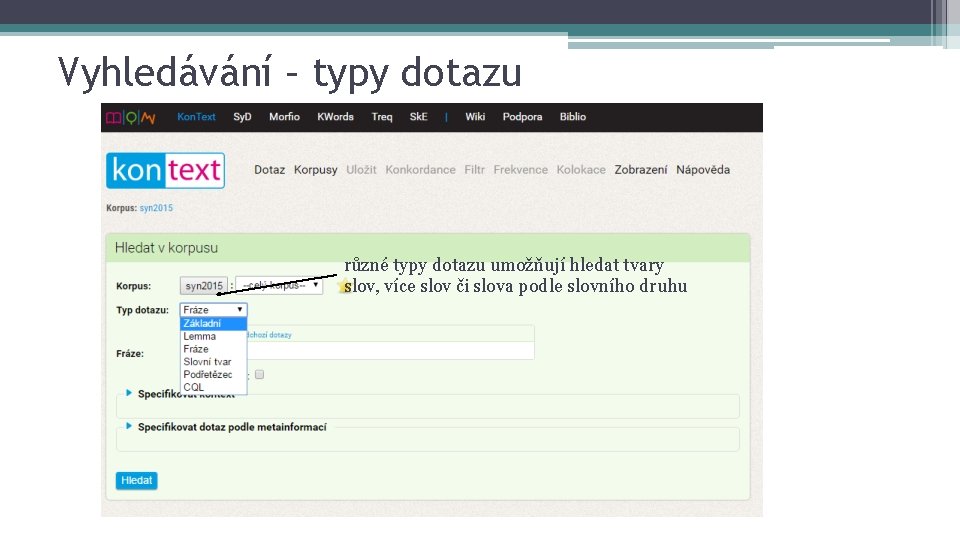Open the SkE tool link

pyautogui.click(x=418, y=117)
